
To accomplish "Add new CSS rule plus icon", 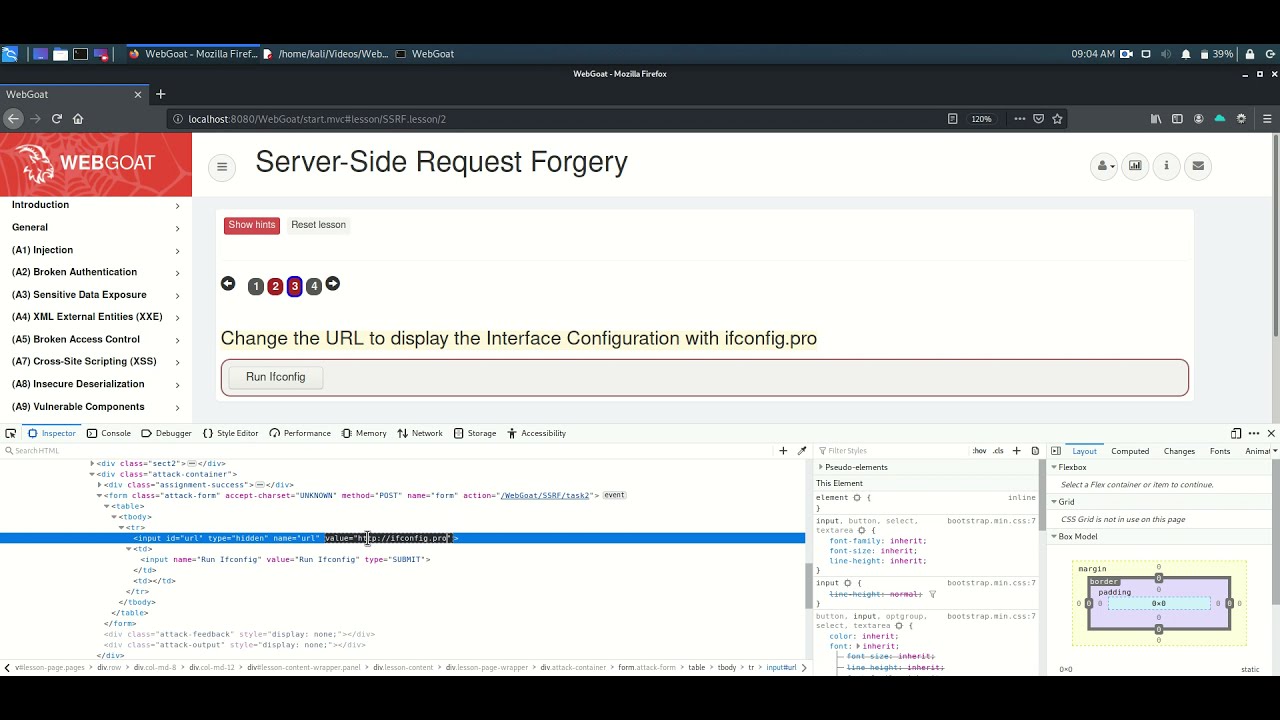I will click(x=1017, y=451).
